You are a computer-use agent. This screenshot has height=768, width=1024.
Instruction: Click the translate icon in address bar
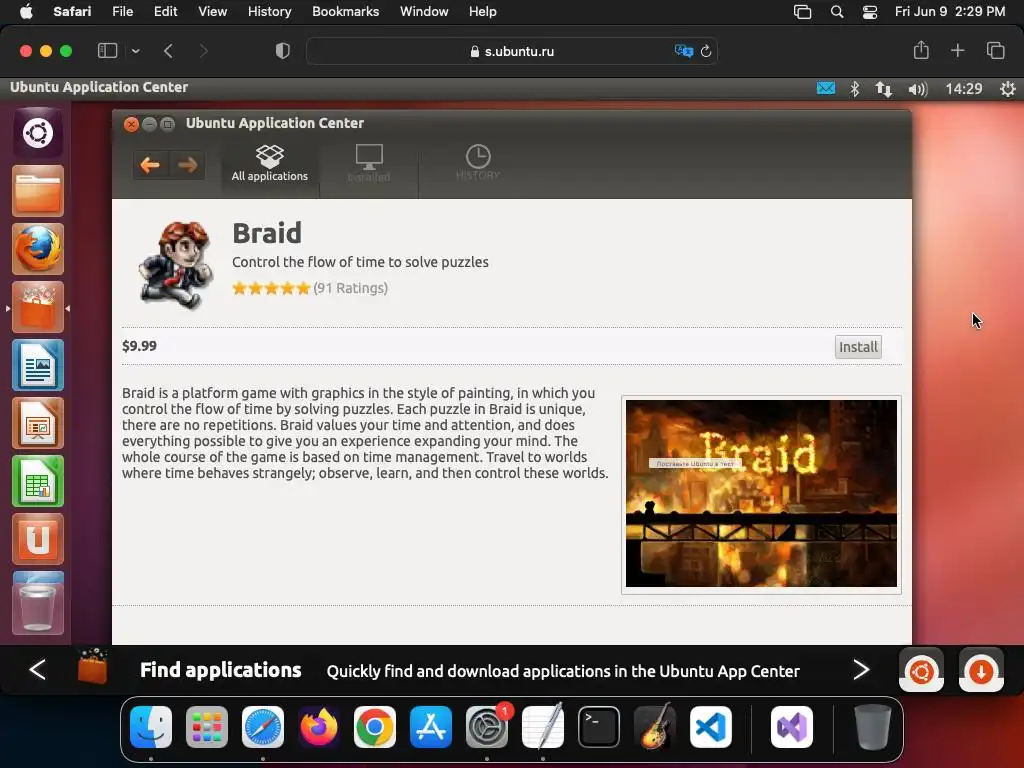click(x=683, y=51)
